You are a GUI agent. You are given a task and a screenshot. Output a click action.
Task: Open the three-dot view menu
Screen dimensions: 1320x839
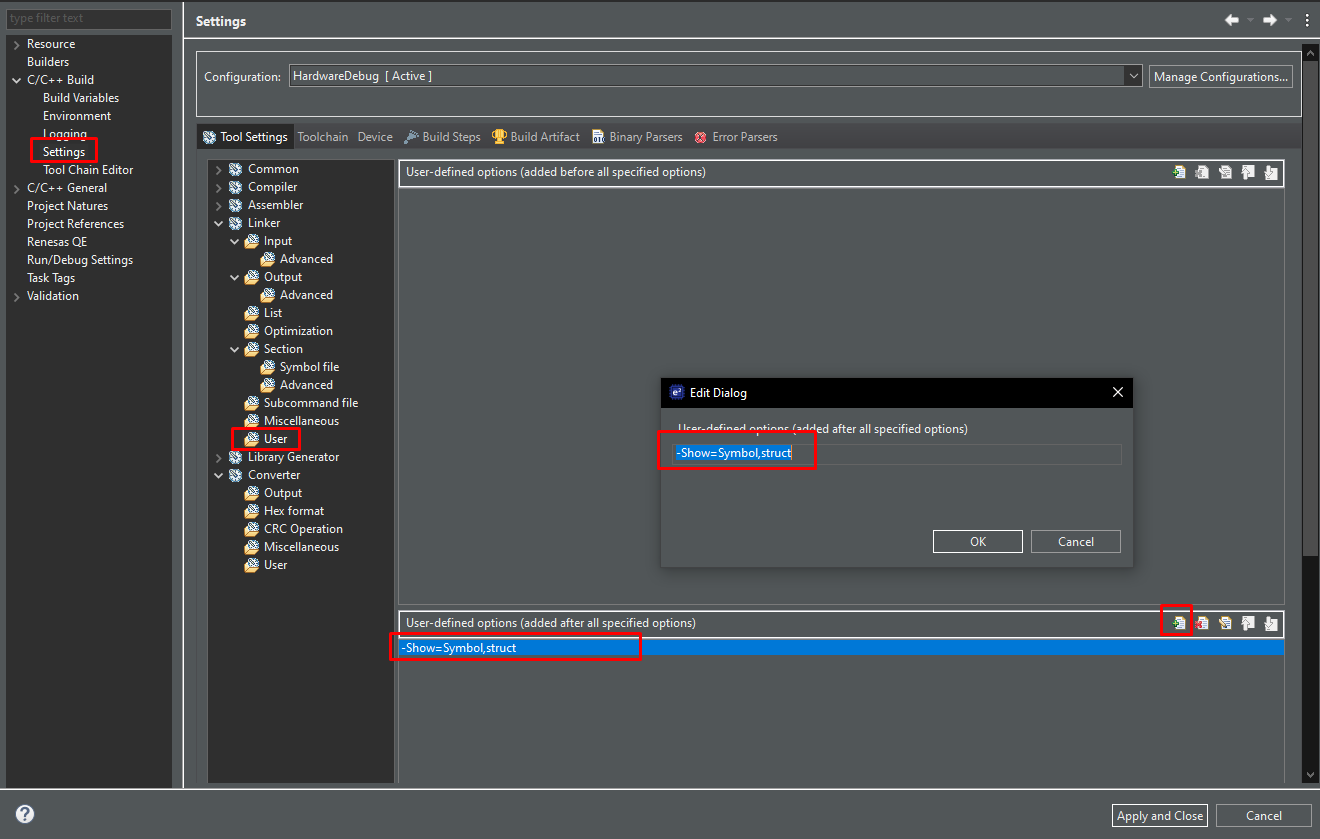[x=1306, y=21]
